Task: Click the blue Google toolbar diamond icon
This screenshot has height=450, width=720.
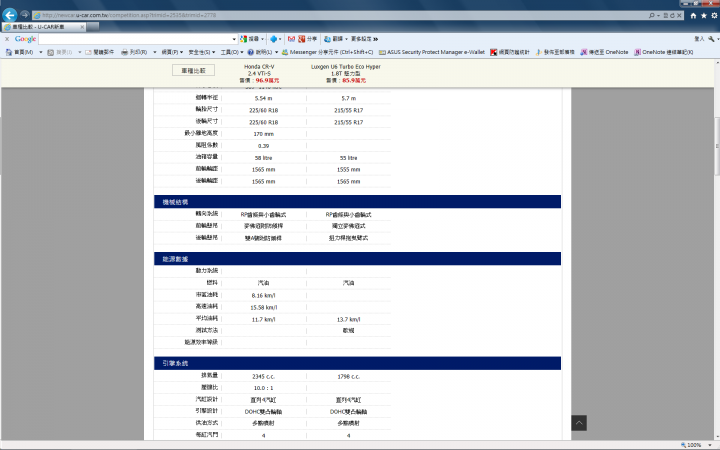Action: (274, 39)
